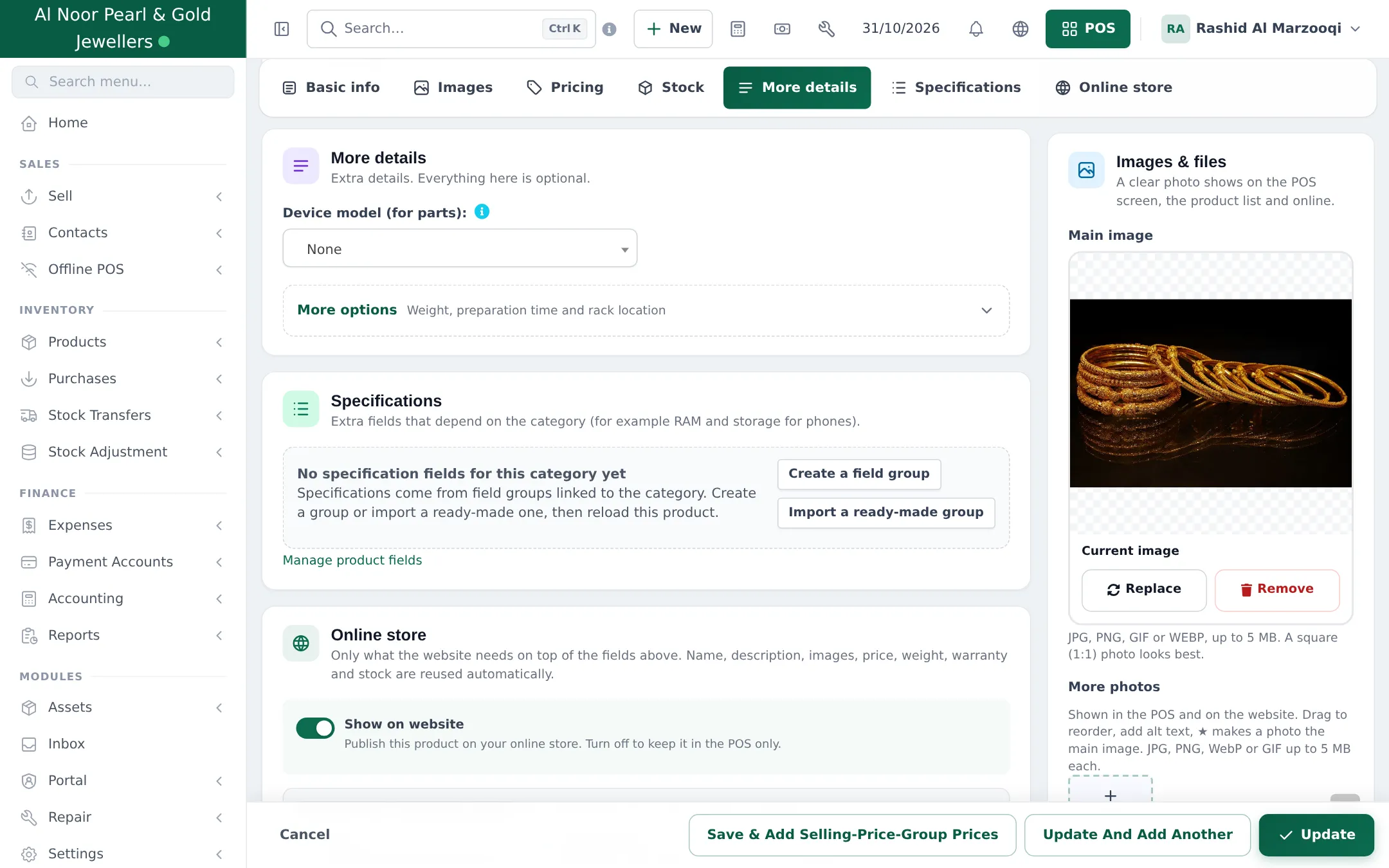Collapse the sidebar with the panel toggle icon
This screenshot has height=868, width=1389.
pos(282,29)
